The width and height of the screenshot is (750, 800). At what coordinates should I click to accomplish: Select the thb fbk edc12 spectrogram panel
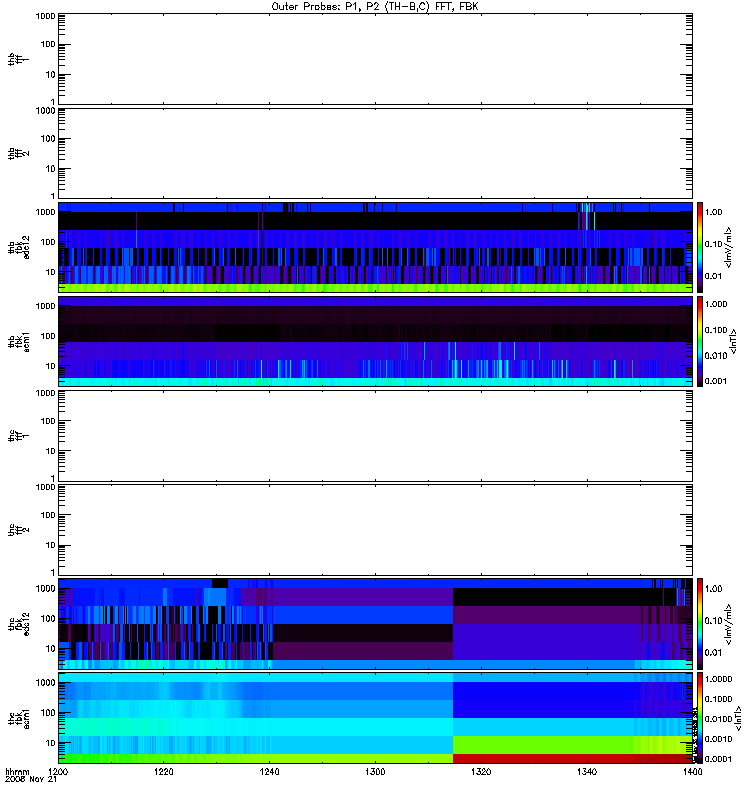tap(375, 246)
